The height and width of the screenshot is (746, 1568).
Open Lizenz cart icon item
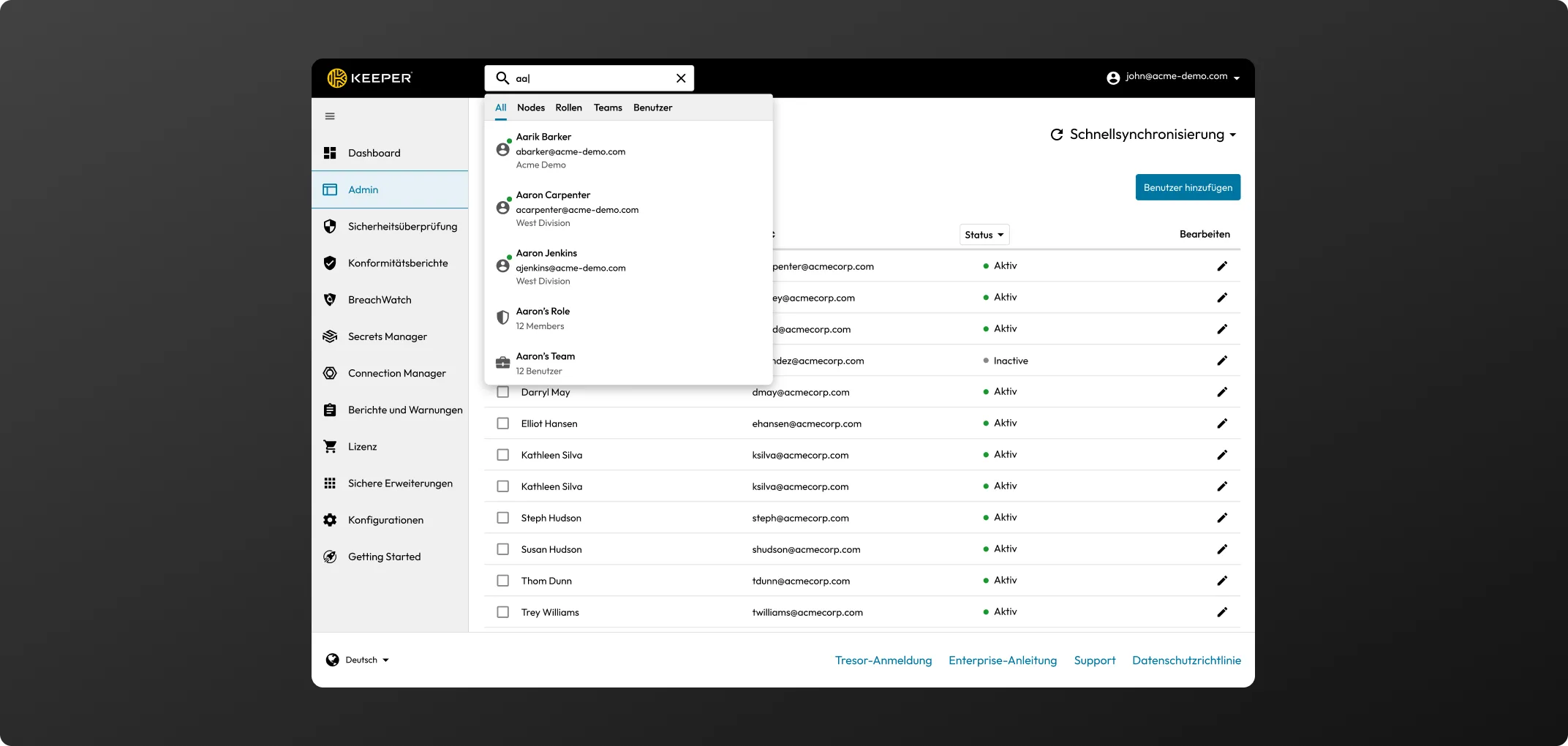[x=330, y=446]
